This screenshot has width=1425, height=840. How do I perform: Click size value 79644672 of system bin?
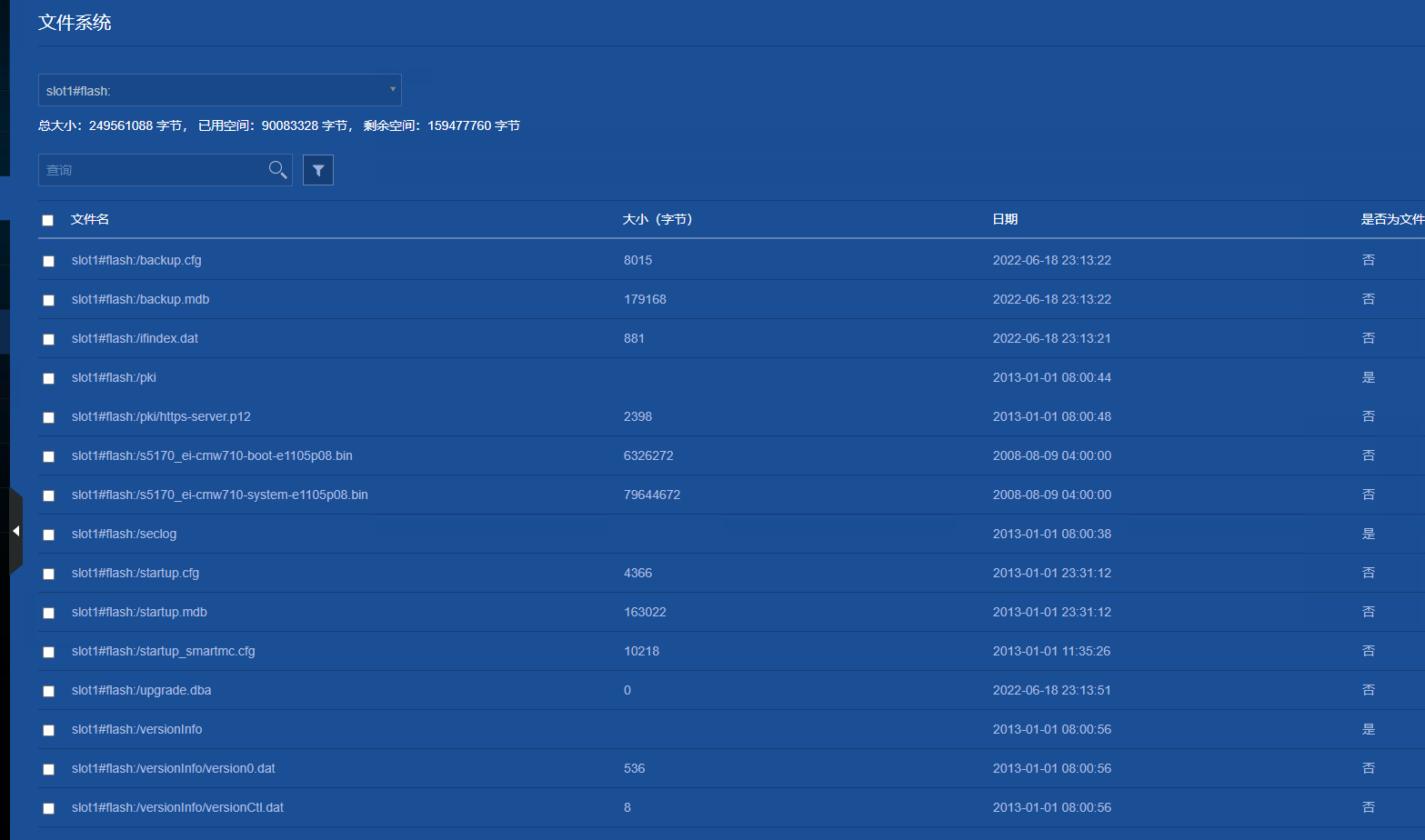(x=652, y=495)
